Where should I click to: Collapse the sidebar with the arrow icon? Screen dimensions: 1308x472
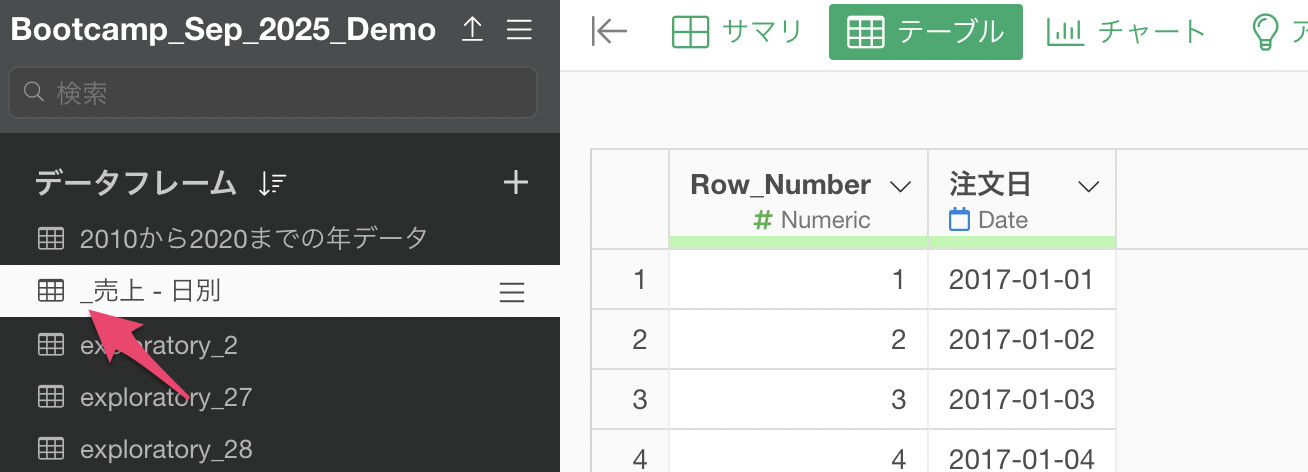coord(609,32)
